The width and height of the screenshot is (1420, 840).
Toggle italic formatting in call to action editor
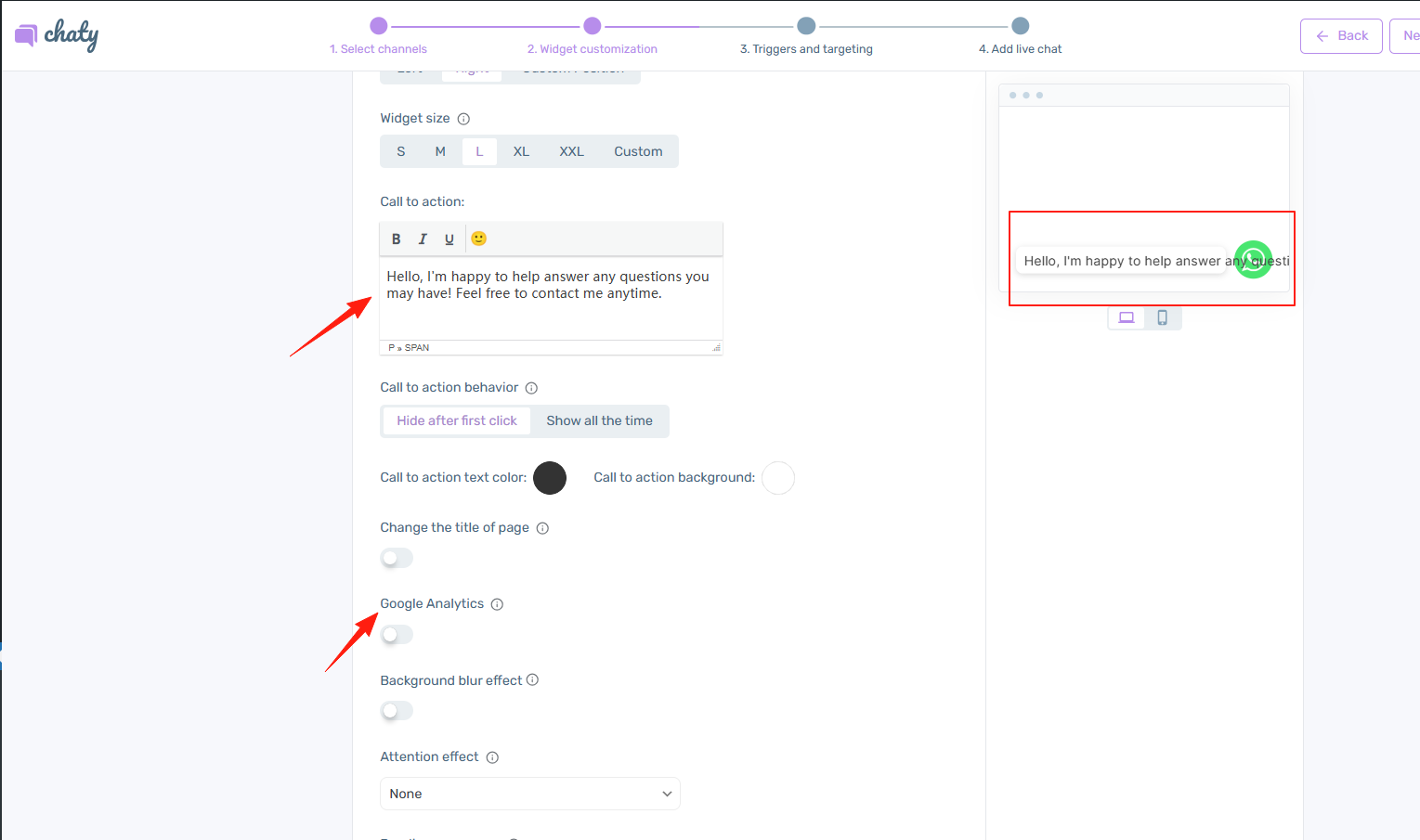[x=423, y=239]
